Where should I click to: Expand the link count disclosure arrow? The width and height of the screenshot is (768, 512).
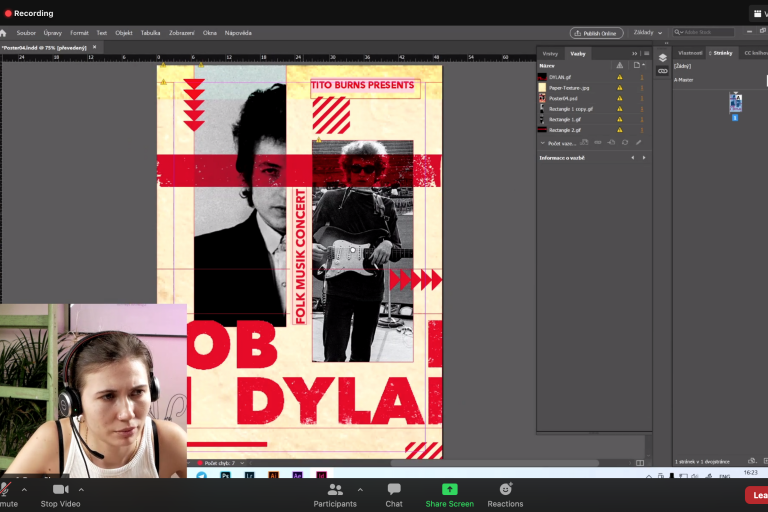click(542, 142)
